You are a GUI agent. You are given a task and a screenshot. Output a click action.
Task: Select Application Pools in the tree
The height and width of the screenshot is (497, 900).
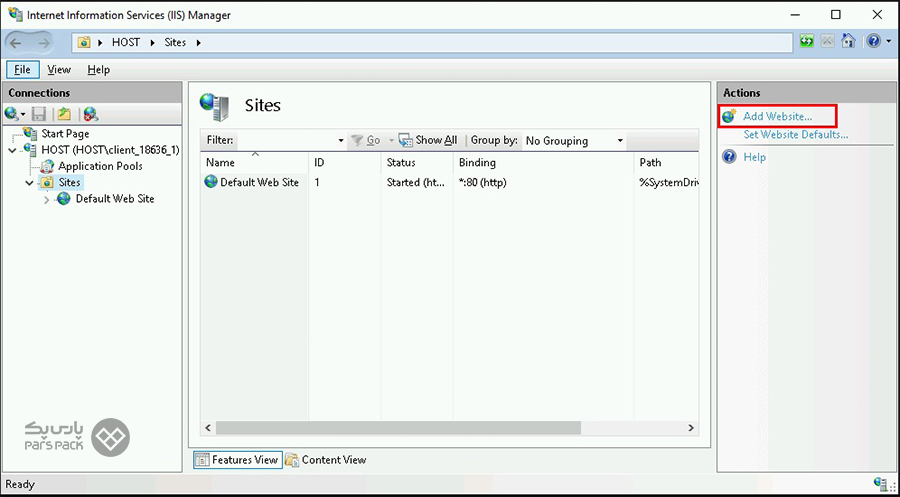[100, 166]
